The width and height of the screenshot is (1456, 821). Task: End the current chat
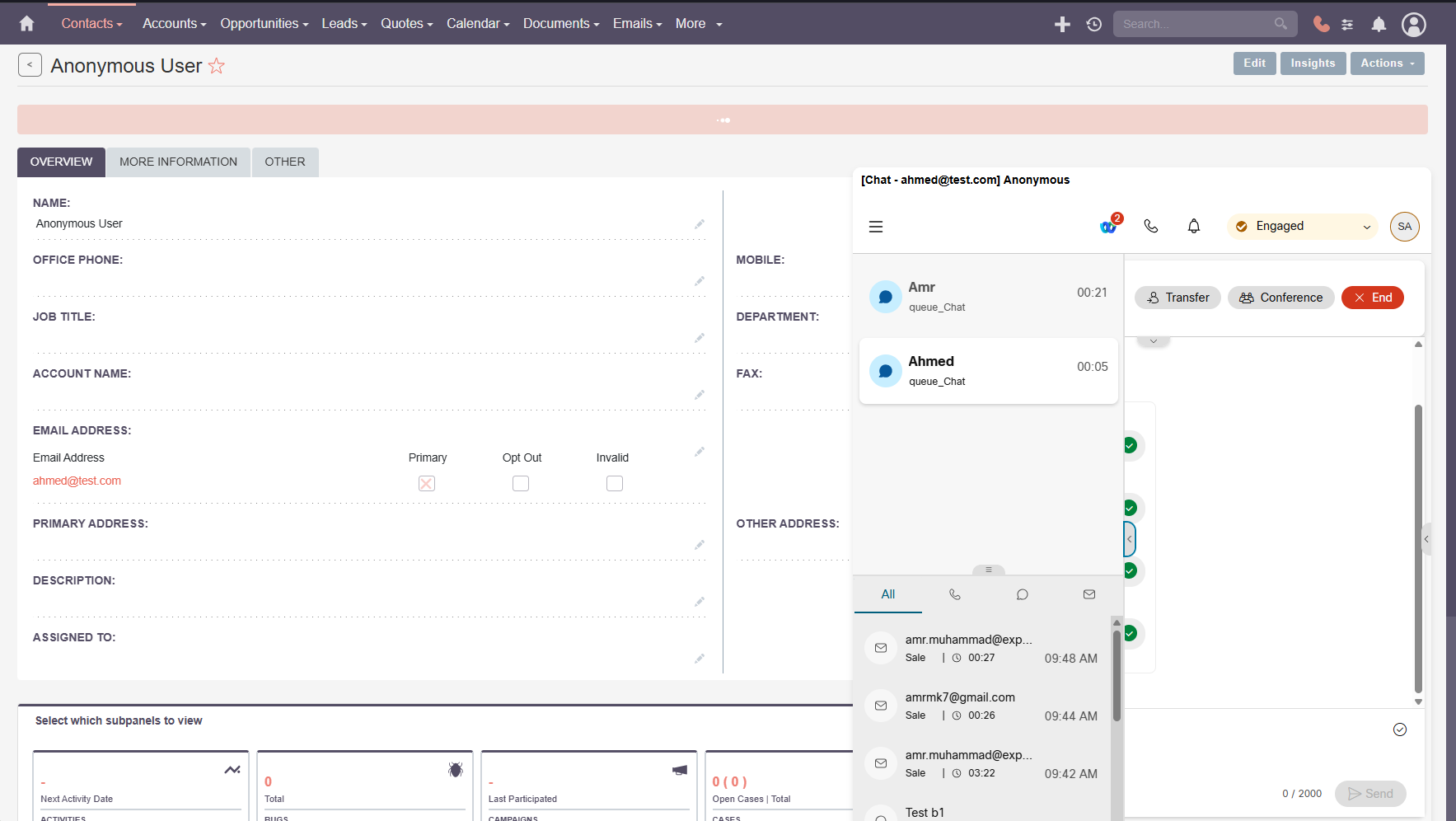click(1372, 298)
